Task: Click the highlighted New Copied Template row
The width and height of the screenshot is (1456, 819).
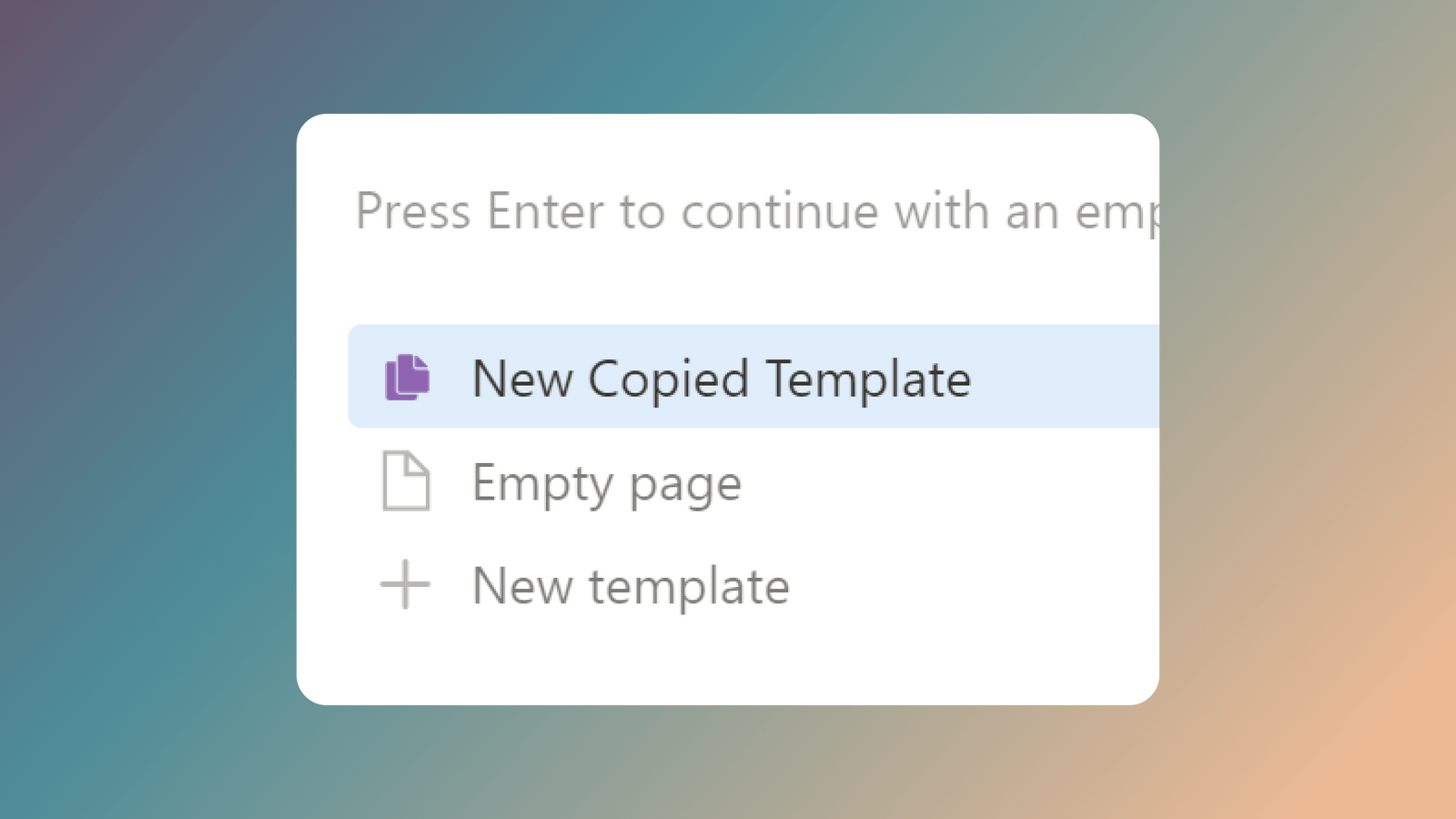Action: (x=721, y=379)
